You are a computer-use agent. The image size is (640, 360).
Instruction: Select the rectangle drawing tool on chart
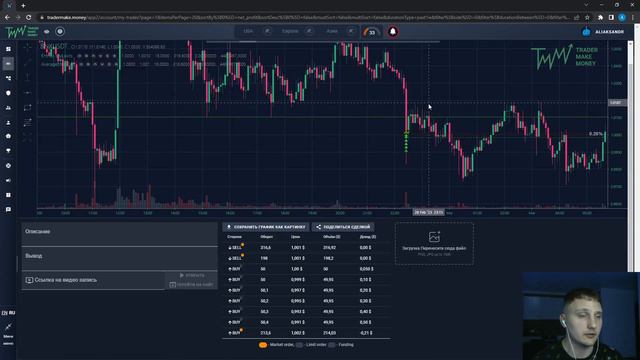[27, 108]
